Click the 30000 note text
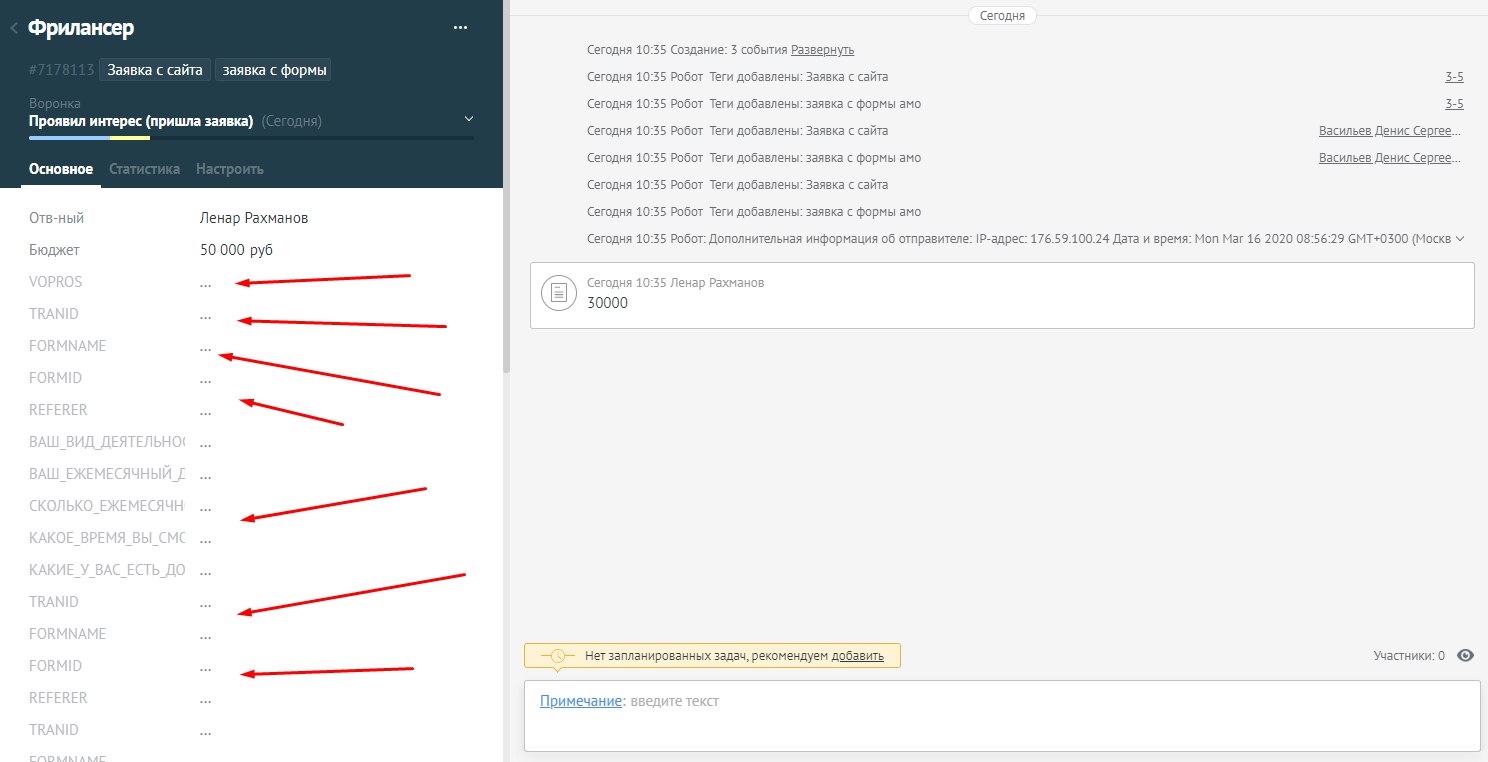The image size is (1488, 762). (608, 303)
